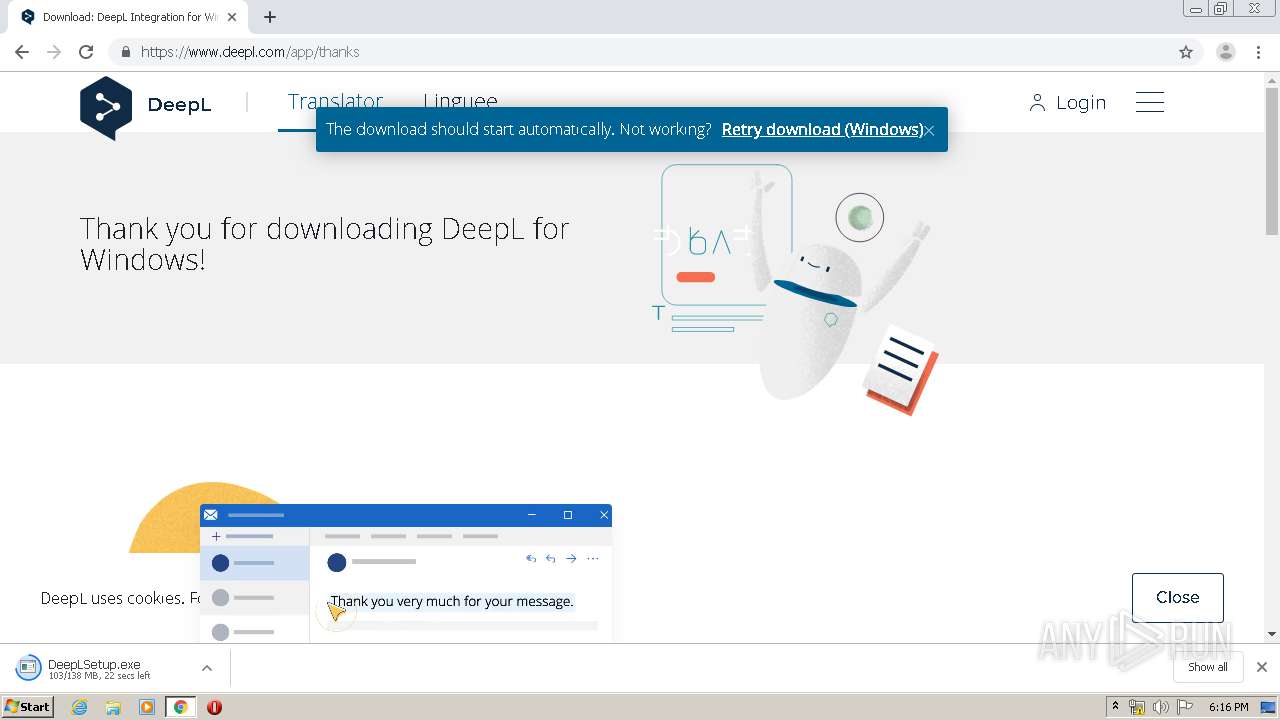Viewport: 1280px width, 720px height.
Task: Open the hamburger menu on DeepL
Action: coord(1150,102)
